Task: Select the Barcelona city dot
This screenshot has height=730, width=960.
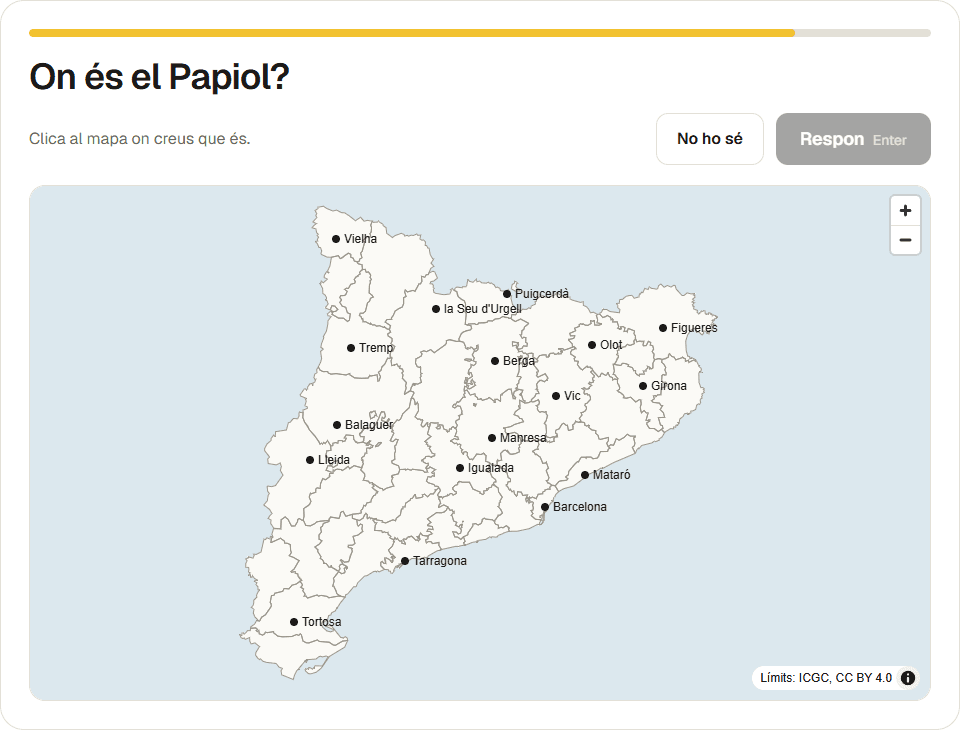Action: [x=545, y=507]
